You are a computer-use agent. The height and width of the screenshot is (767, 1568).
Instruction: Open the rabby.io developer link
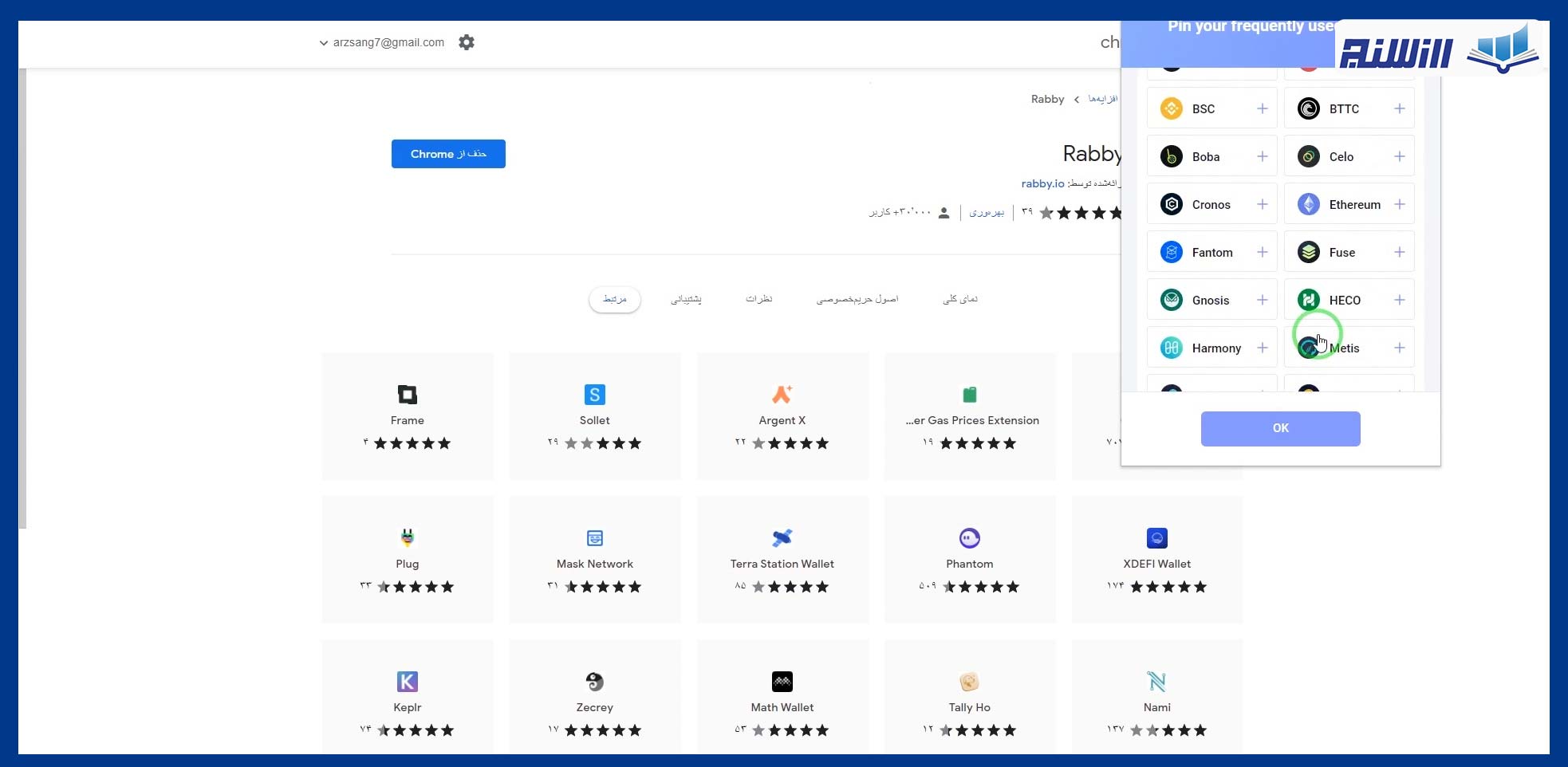(x=1042, y=183)
